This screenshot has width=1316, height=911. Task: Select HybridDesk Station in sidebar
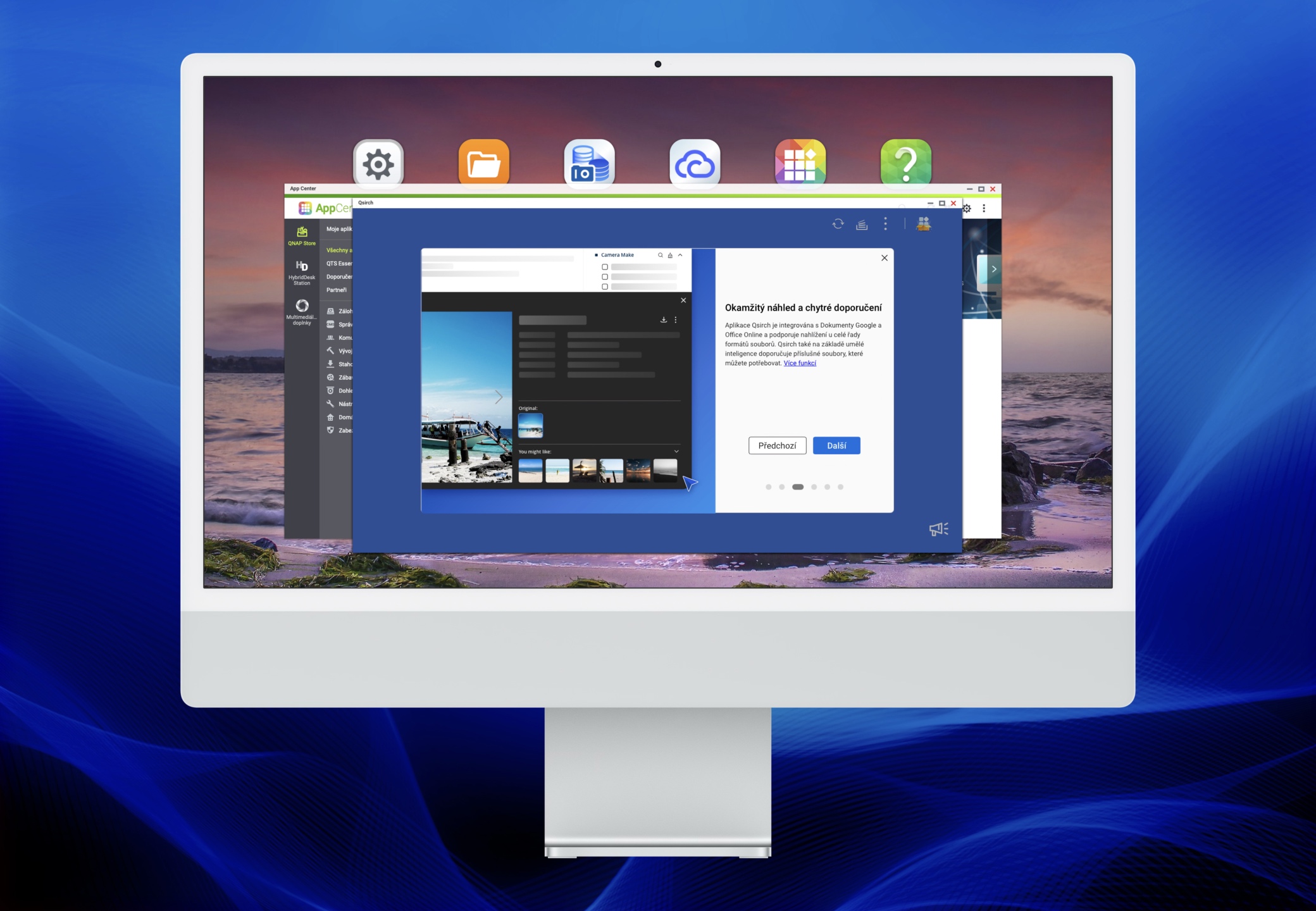point(302,272)
